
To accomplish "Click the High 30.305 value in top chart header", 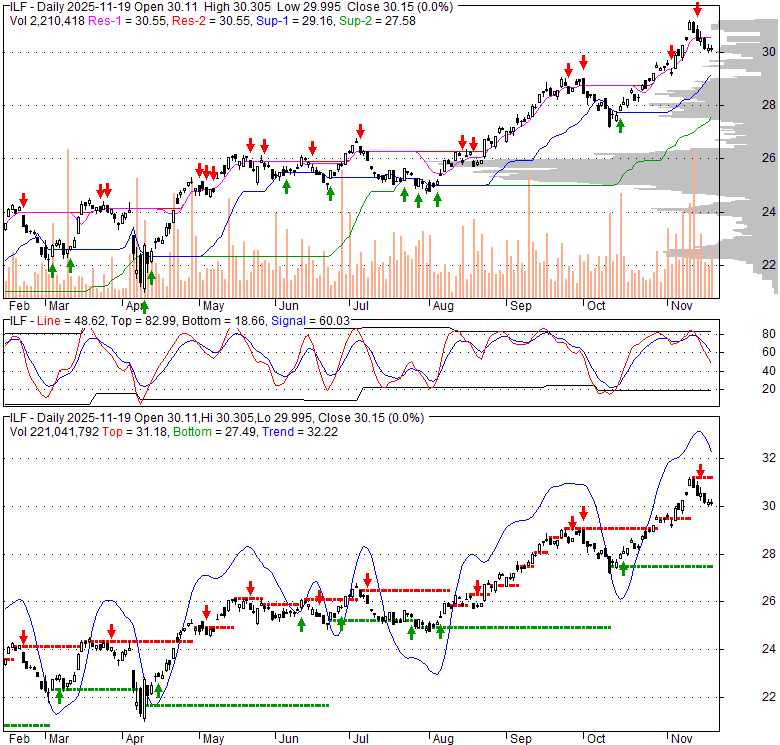I will tap(237, 7).
